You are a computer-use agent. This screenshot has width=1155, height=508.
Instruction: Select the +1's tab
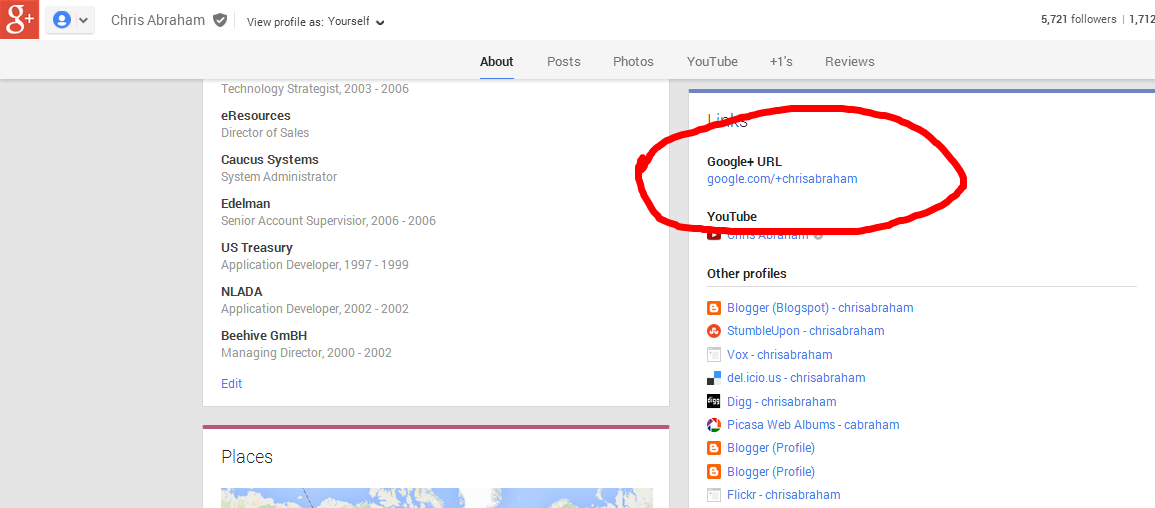[781, 61]
